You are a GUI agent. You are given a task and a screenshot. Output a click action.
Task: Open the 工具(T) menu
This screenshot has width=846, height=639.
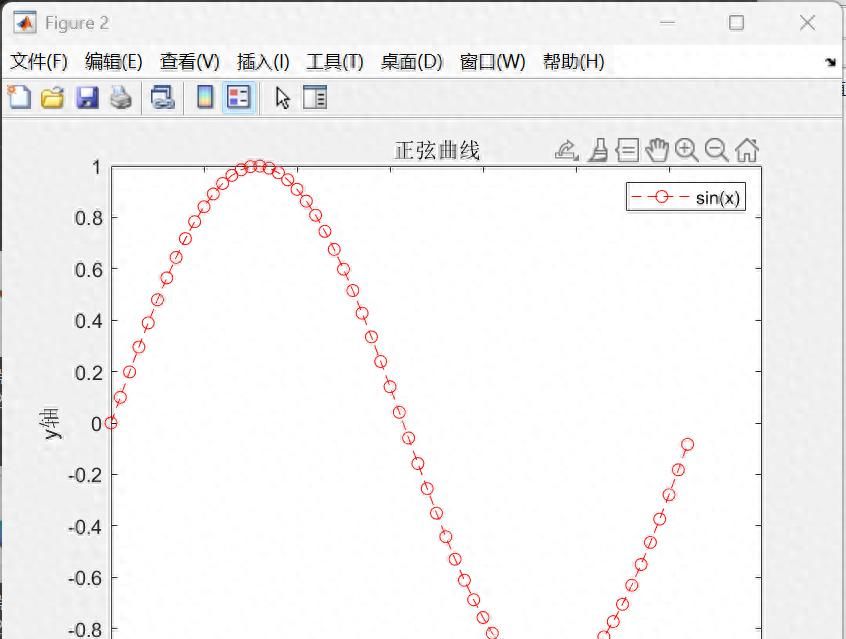(x=334, y=62)
